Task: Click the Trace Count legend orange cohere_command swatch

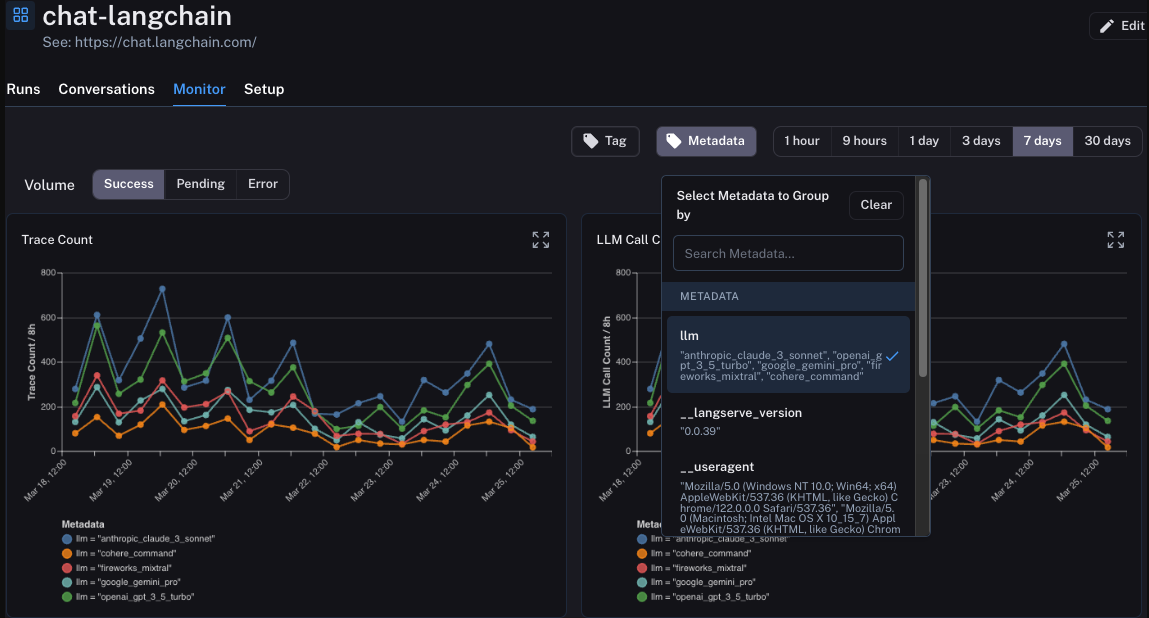Action: pos(67,553)
